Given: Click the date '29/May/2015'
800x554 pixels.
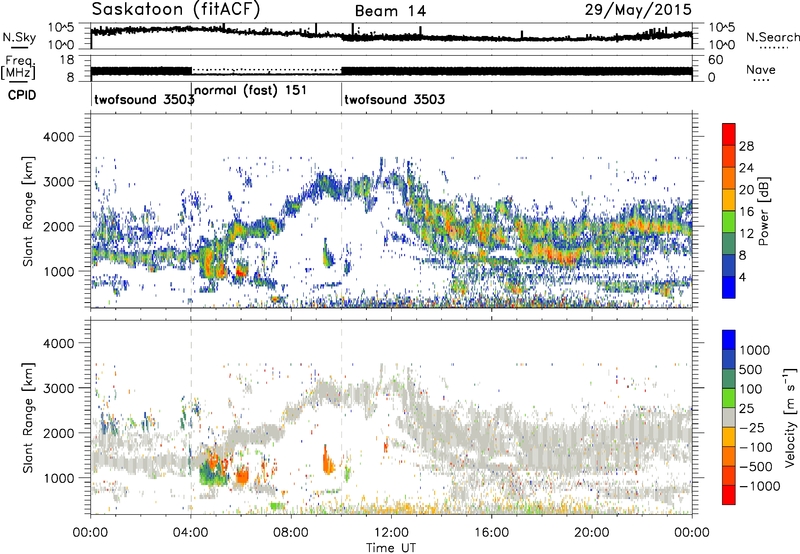Looking at the screenshot, I should click(x=638, y=9).
